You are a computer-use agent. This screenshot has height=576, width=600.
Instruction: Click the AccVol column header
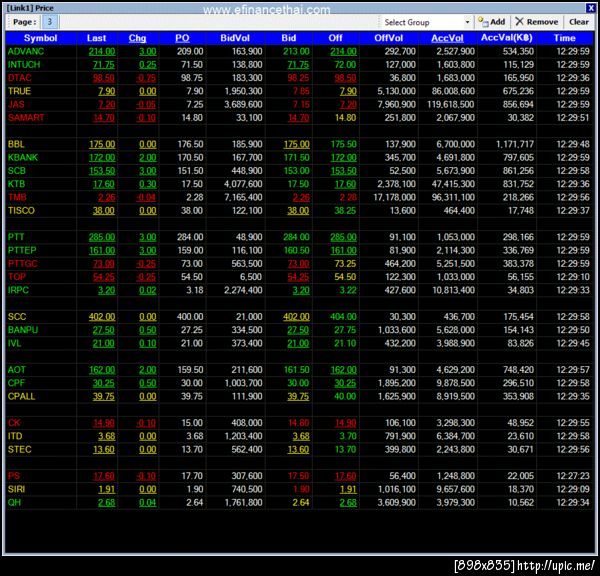[x=447, y=38]
